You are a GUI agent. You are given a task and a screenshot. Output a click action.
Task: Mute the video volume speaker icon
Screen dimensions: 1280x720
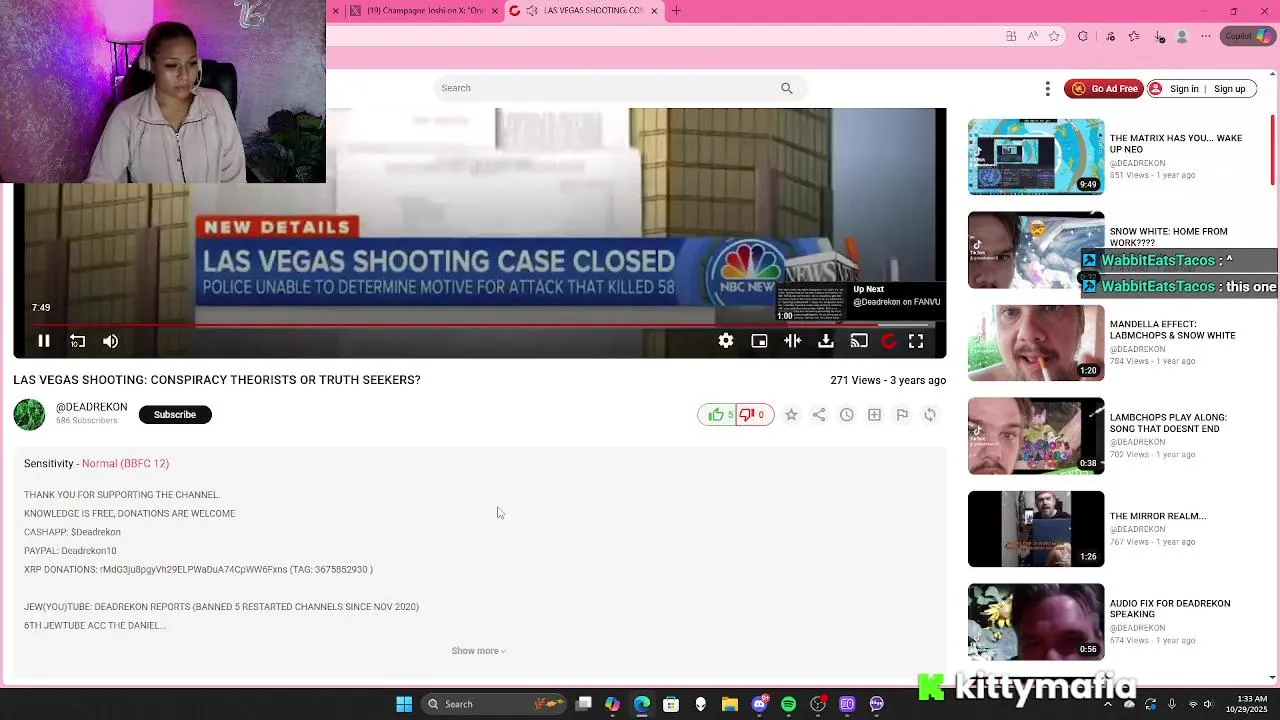tap(110, 341)
